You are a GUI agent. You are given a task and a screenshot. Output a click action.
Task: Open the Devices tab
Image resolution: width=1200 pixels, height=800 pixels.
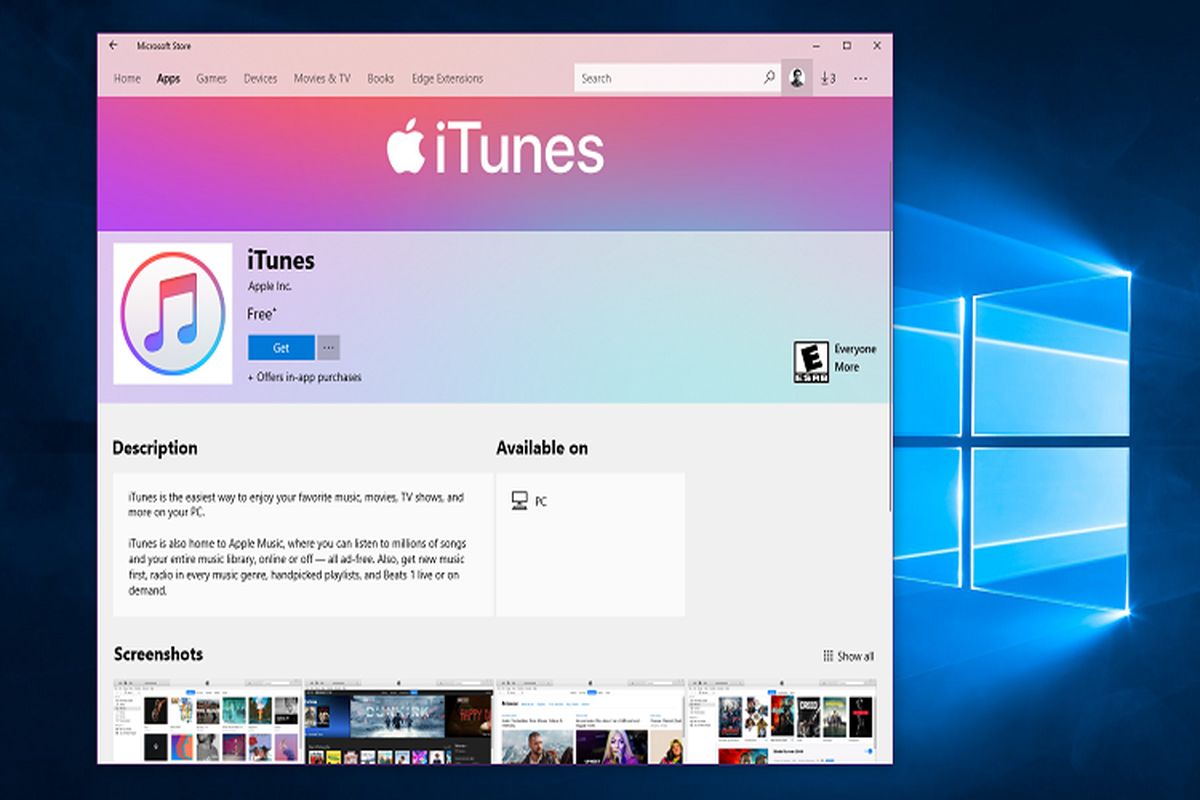click(260, 78)
